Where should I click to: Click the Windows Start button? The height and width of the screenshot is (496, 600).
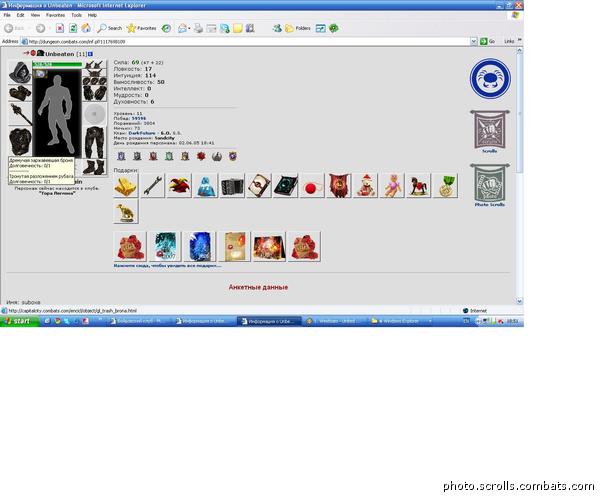pos(19,321)
